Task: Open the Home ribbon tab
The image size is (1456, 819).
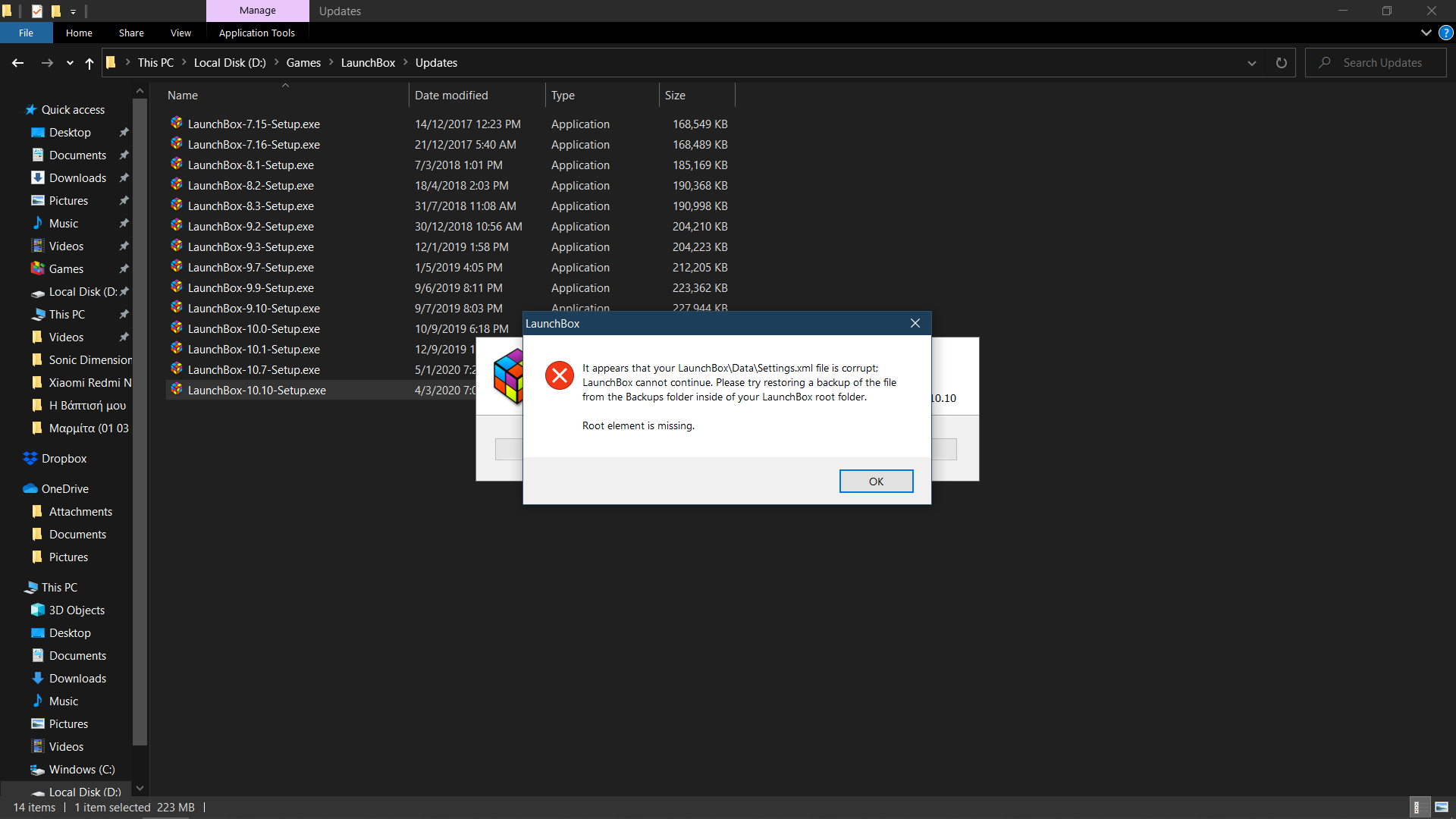Action: click(79, 33)
